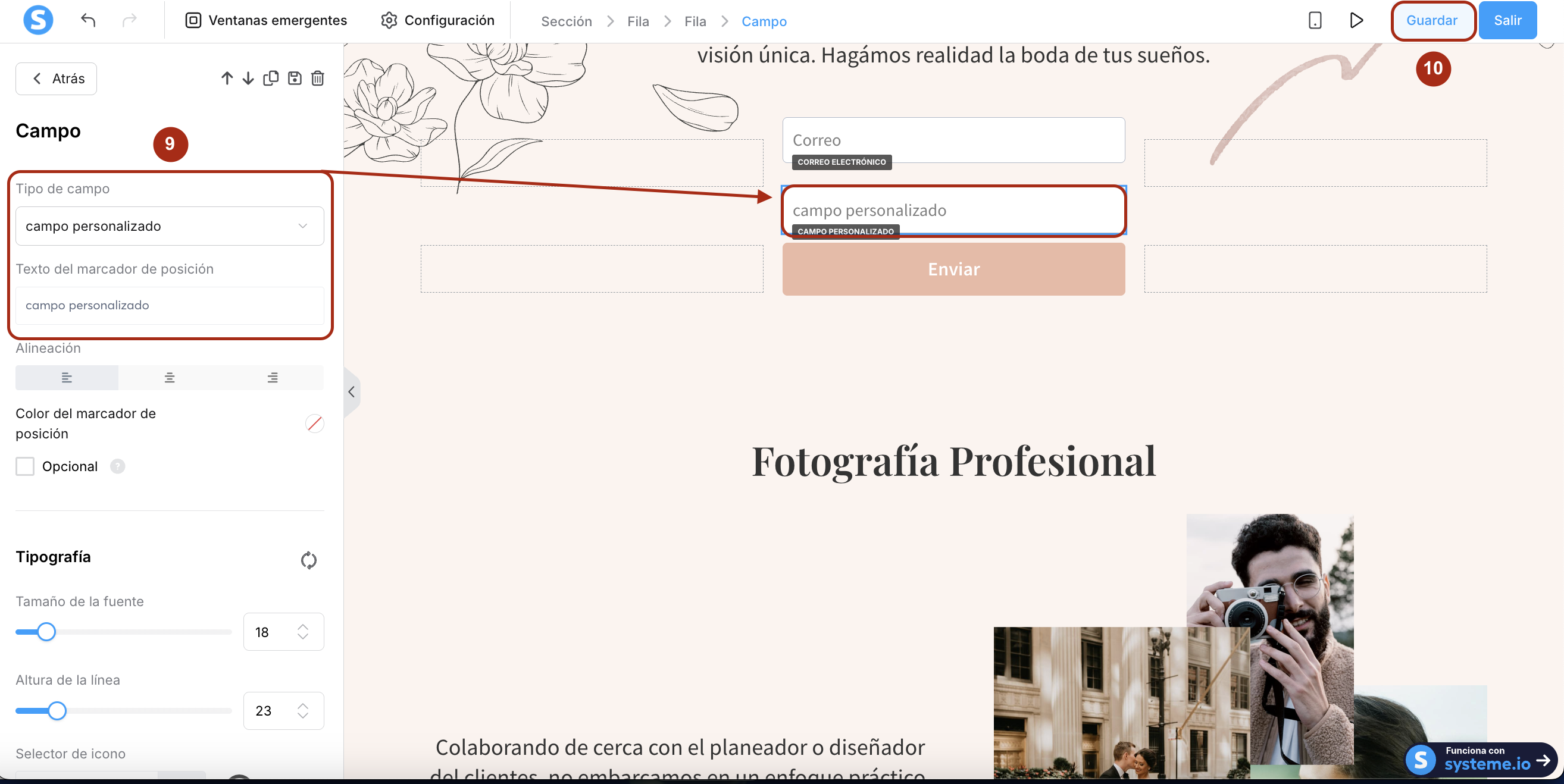Open Ventanas emergentes menu
The height and width of the screenshot is (784, 1564).
266,21
